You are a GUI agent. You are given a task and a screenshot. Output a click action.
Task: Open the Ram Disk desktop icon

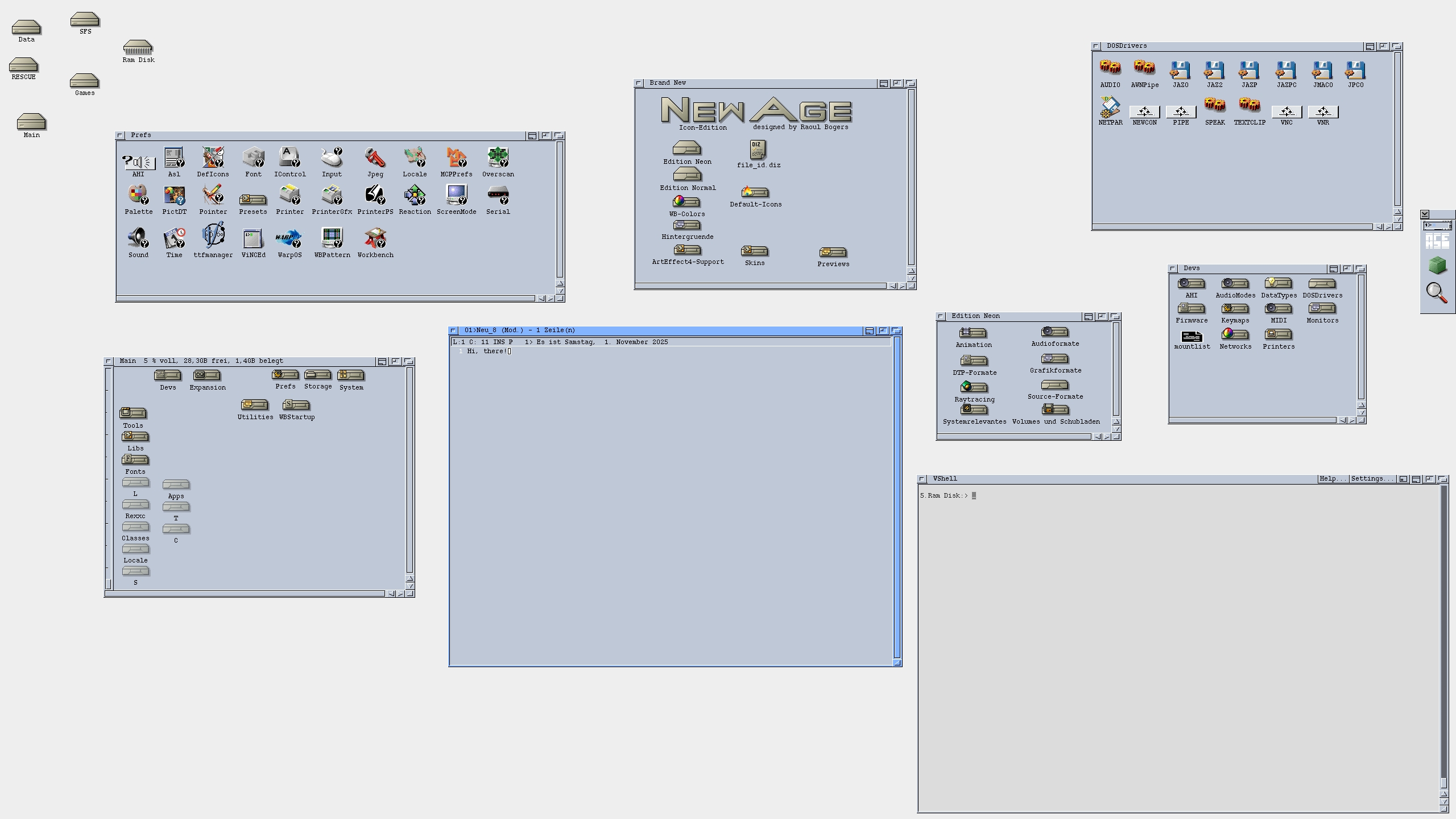[138, 48]
